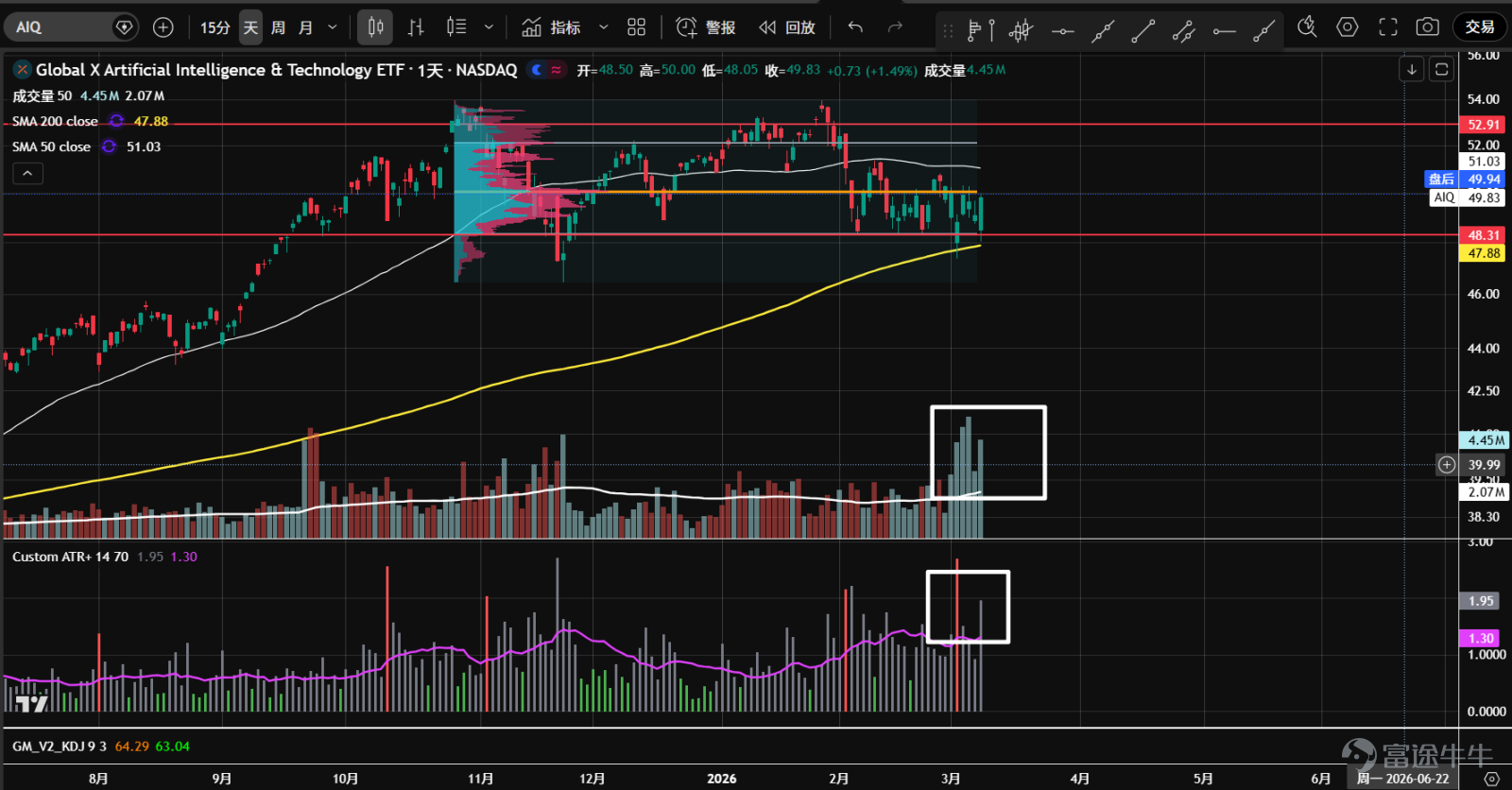Select the vertical price range tool
This screenshot has width=1512, height=790.
point(991,31)
